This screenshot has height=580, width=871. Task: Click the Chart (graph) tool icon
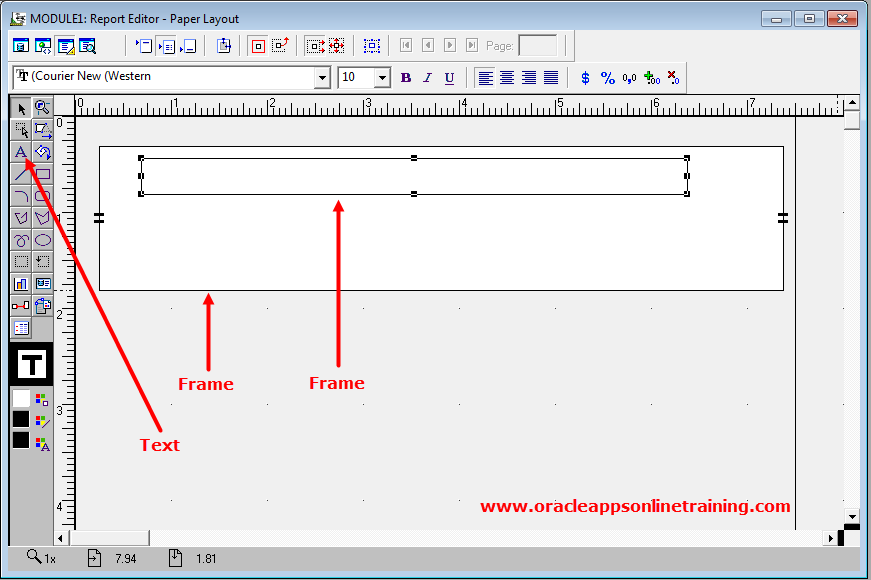click(20, 284)
